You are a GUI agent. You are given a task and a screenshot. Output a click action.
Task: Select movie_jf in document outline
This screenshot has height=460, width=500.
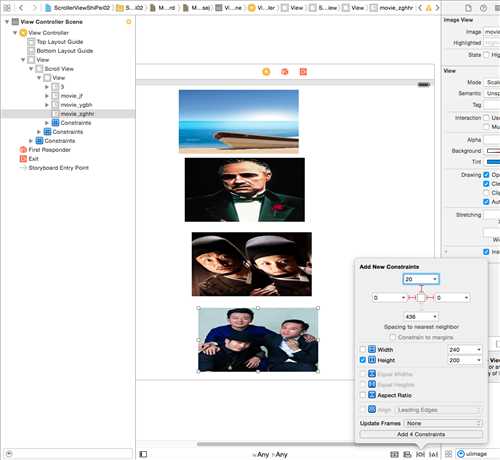point(72,96)
